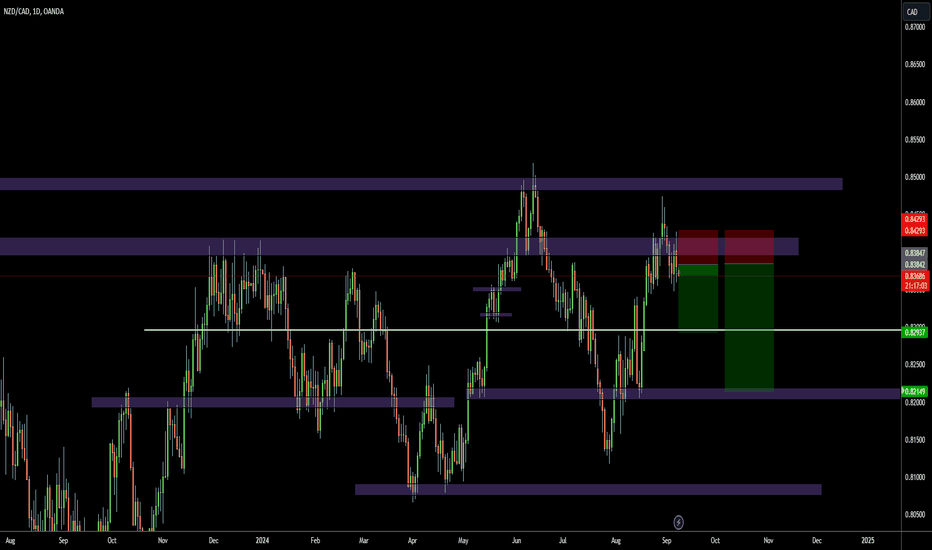This screenshot has height=550, width=932.
Task: Open the CAD currency selector
Action: click(916, 11)
